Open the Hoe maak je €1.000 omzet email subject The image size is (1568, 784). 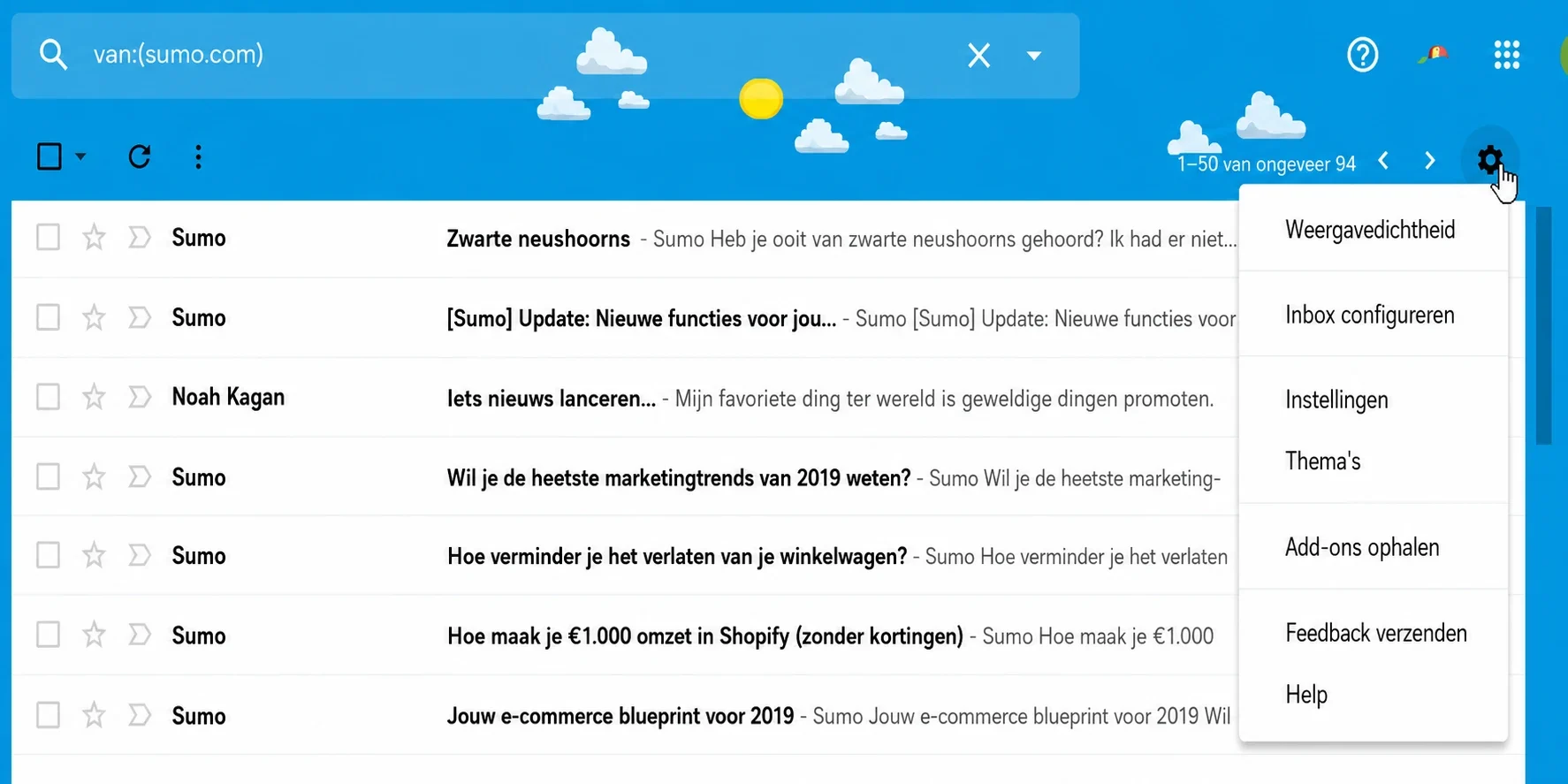[705, 636]
